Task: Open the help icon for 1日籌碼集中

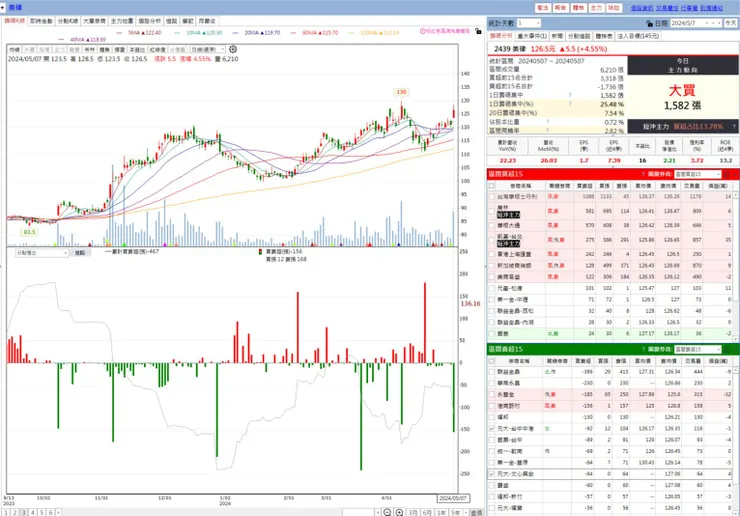Action: 570,95
